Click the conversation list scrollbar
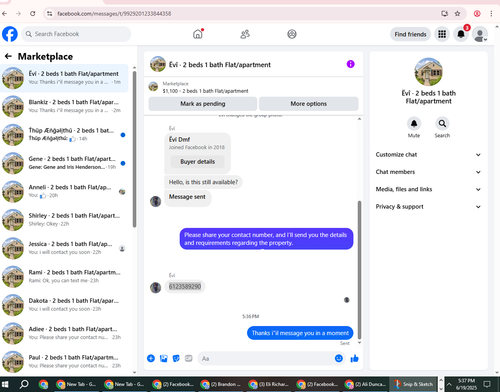This screenshot has height=392, width=500. tap(134, 148)
